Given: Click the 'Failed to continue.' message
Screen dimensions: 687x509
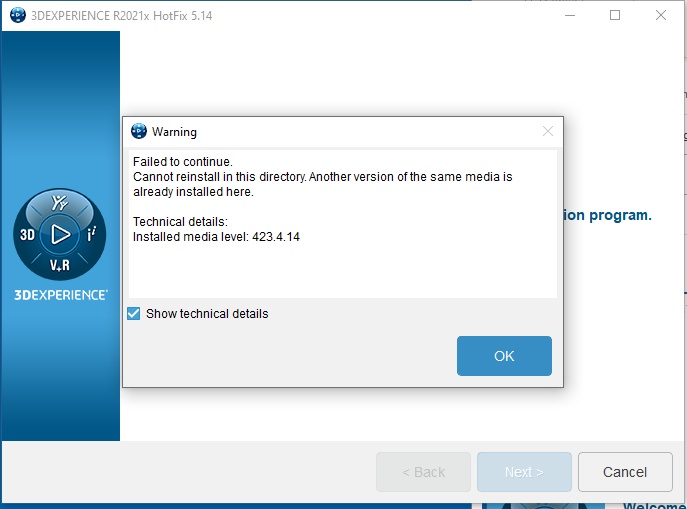Looking at the screenshot, I should pos(183,162).
